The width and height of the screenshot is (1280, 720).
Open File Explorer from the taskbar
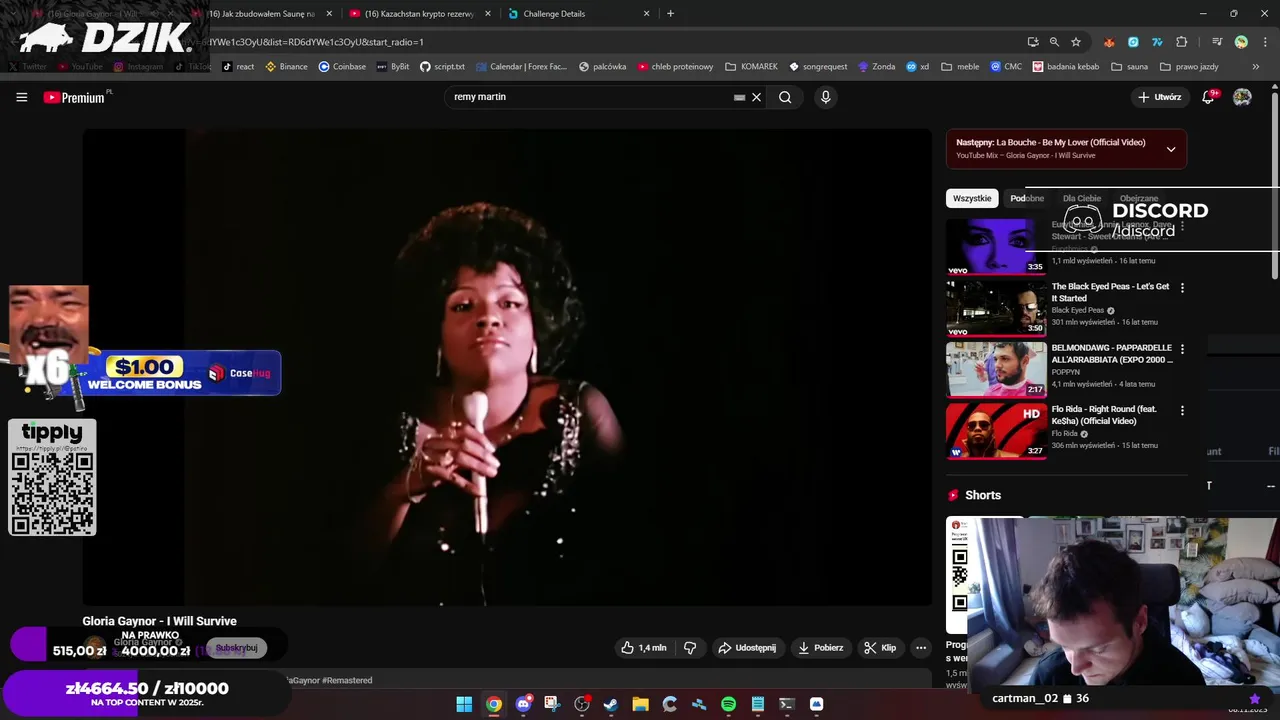pyautogui.click(x=640, y=704)
